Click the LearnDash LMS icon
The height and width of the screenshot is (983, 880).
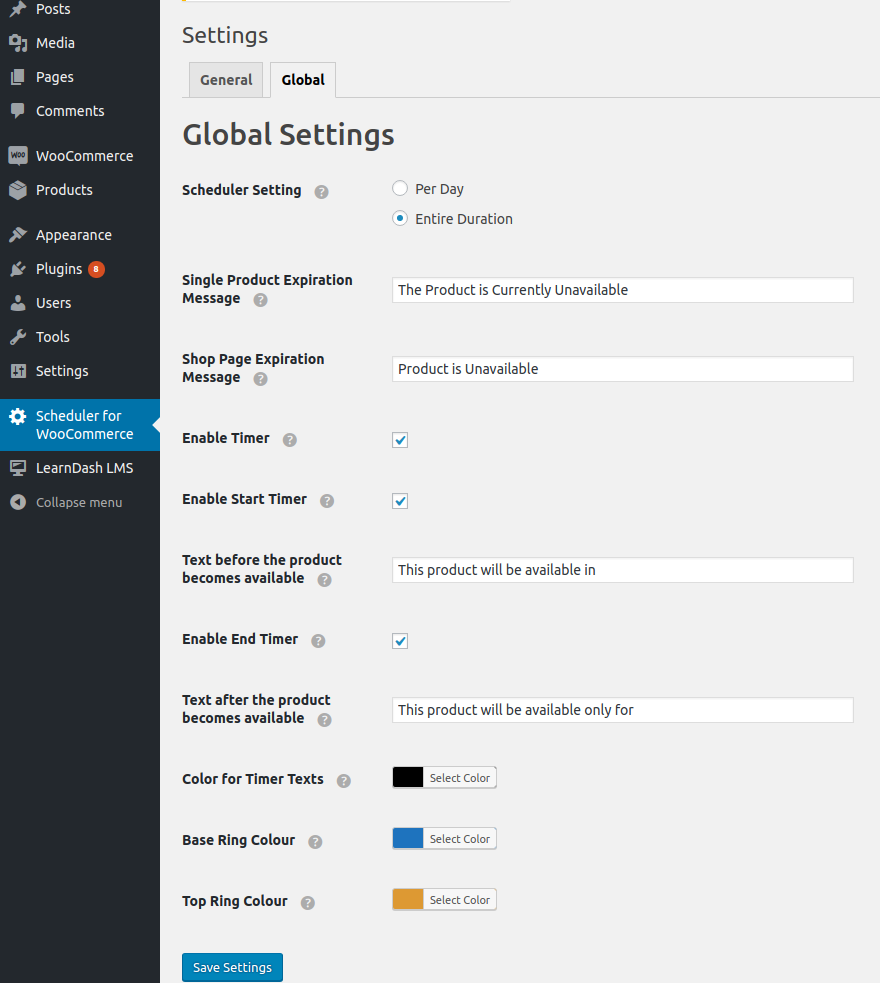[x=18, y=468]
